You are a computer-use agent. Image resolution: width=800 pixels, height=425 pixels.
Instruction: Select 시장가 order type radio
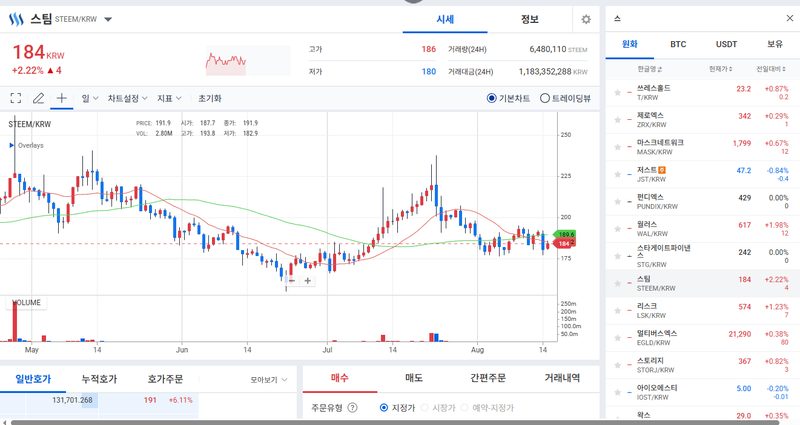pos(424,408)
